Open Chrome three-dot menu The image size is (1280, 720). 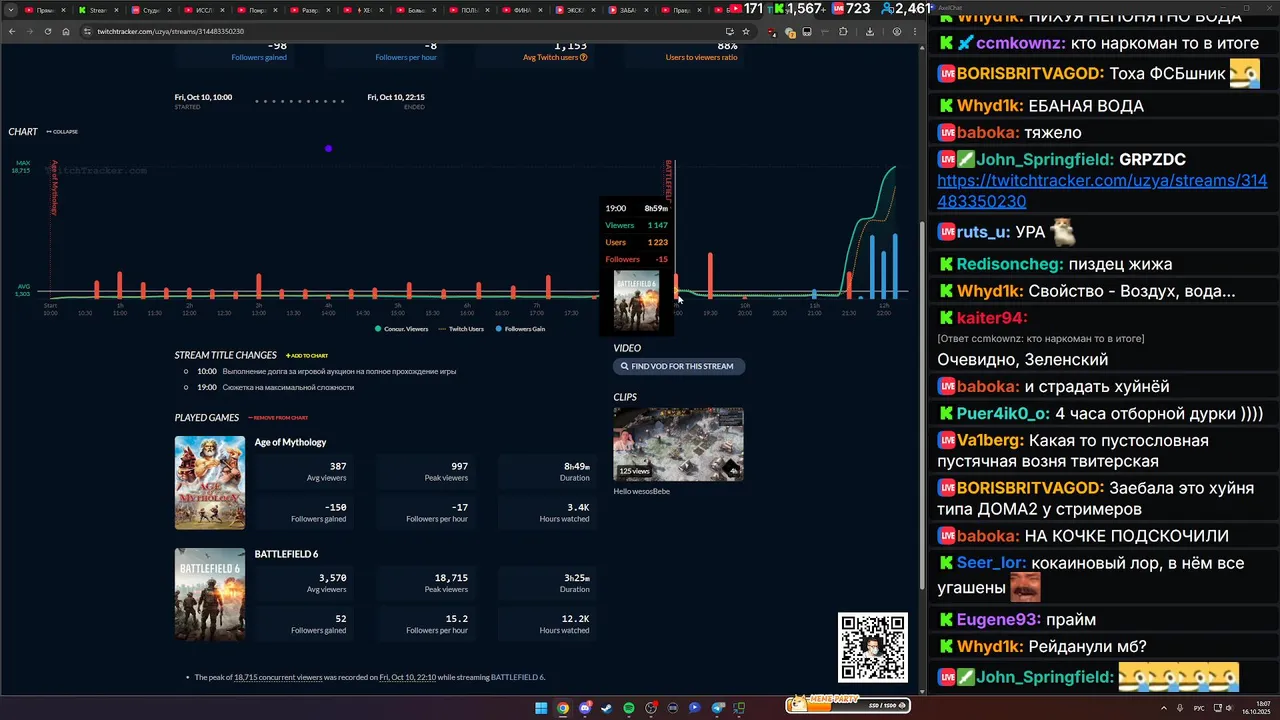coord(915,31)
